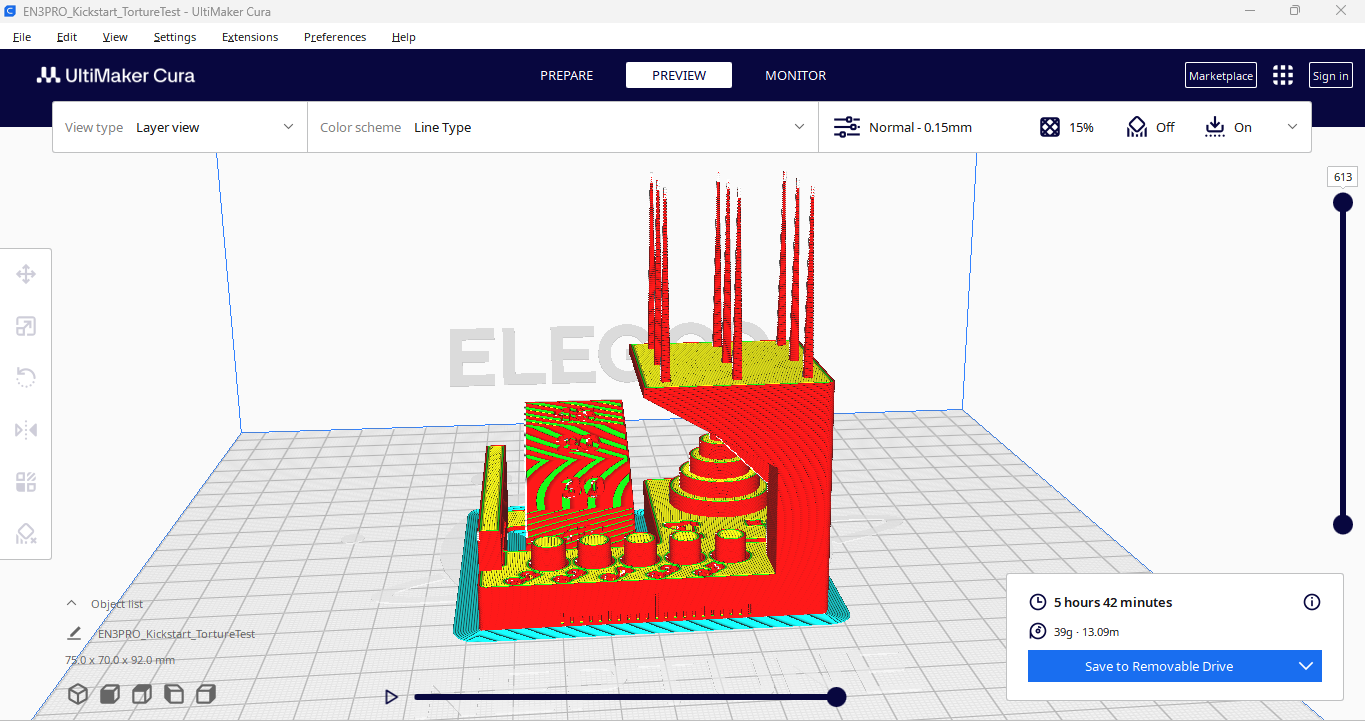Click the simulation path slider handle

(x=837, y=697)
